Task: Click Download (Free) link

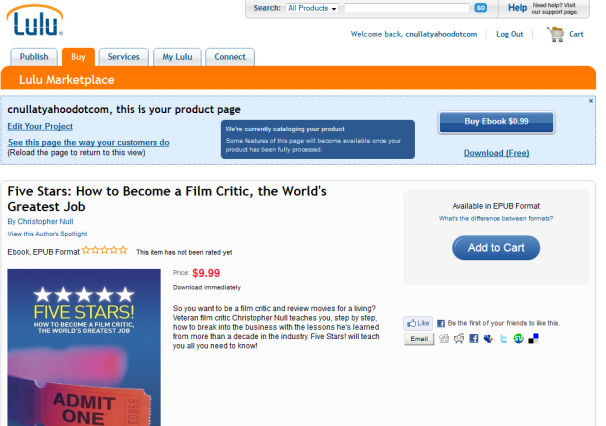Action: point(496,153)
